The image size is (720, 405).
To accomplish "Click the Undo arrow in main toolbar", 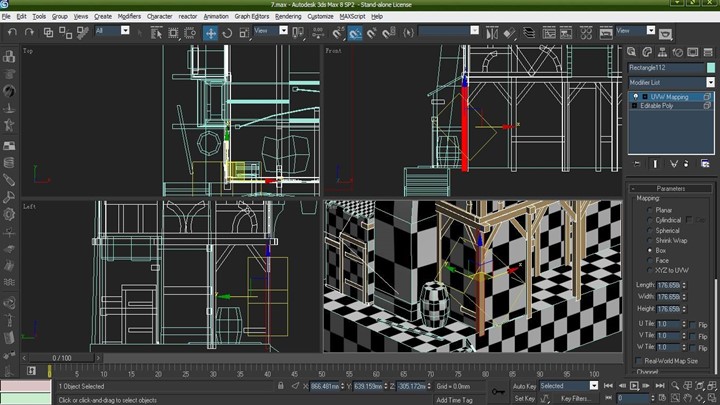I will click(12, 32).
